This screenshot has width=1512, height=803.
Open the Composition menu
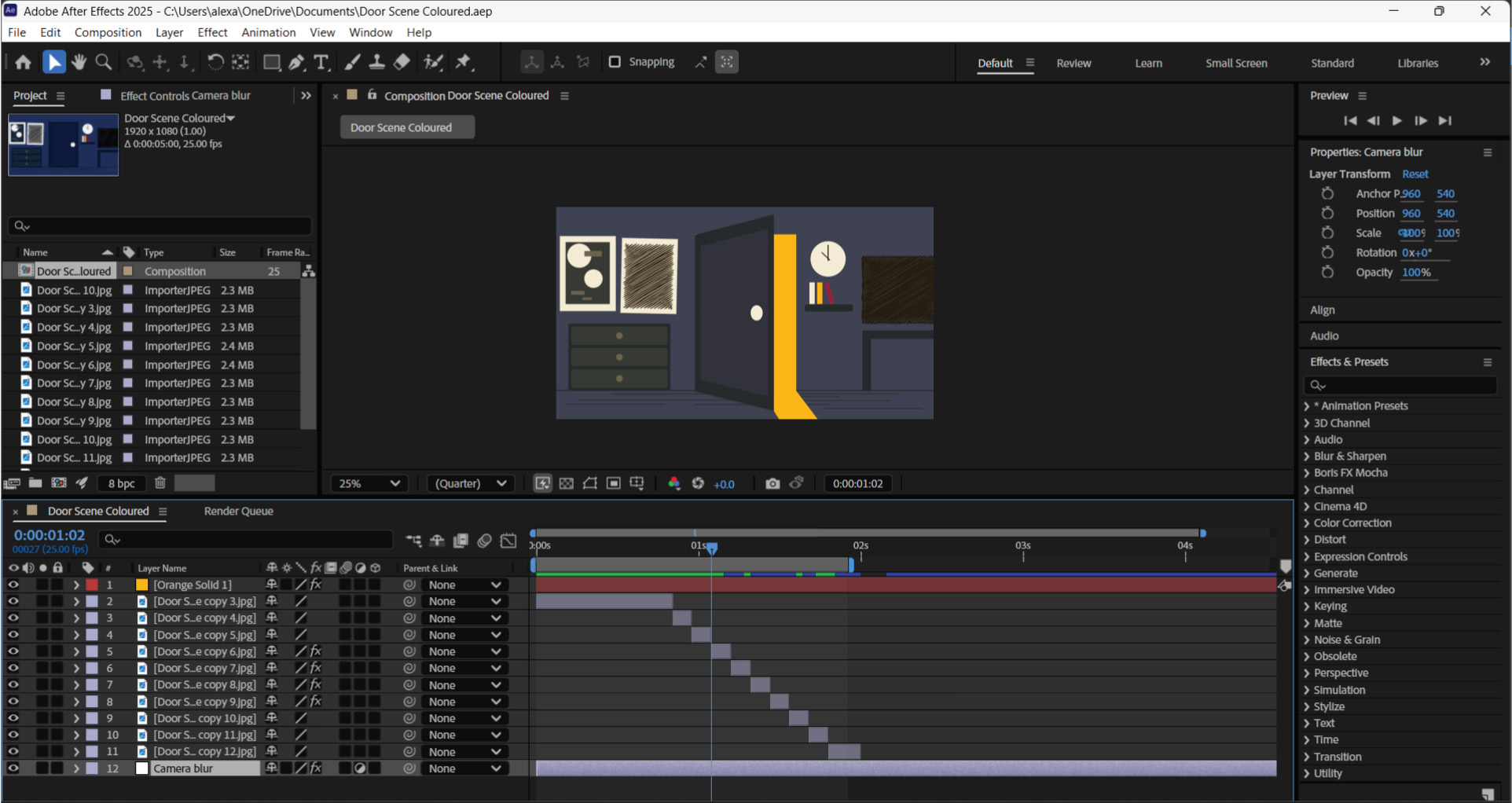pos(108,32)
